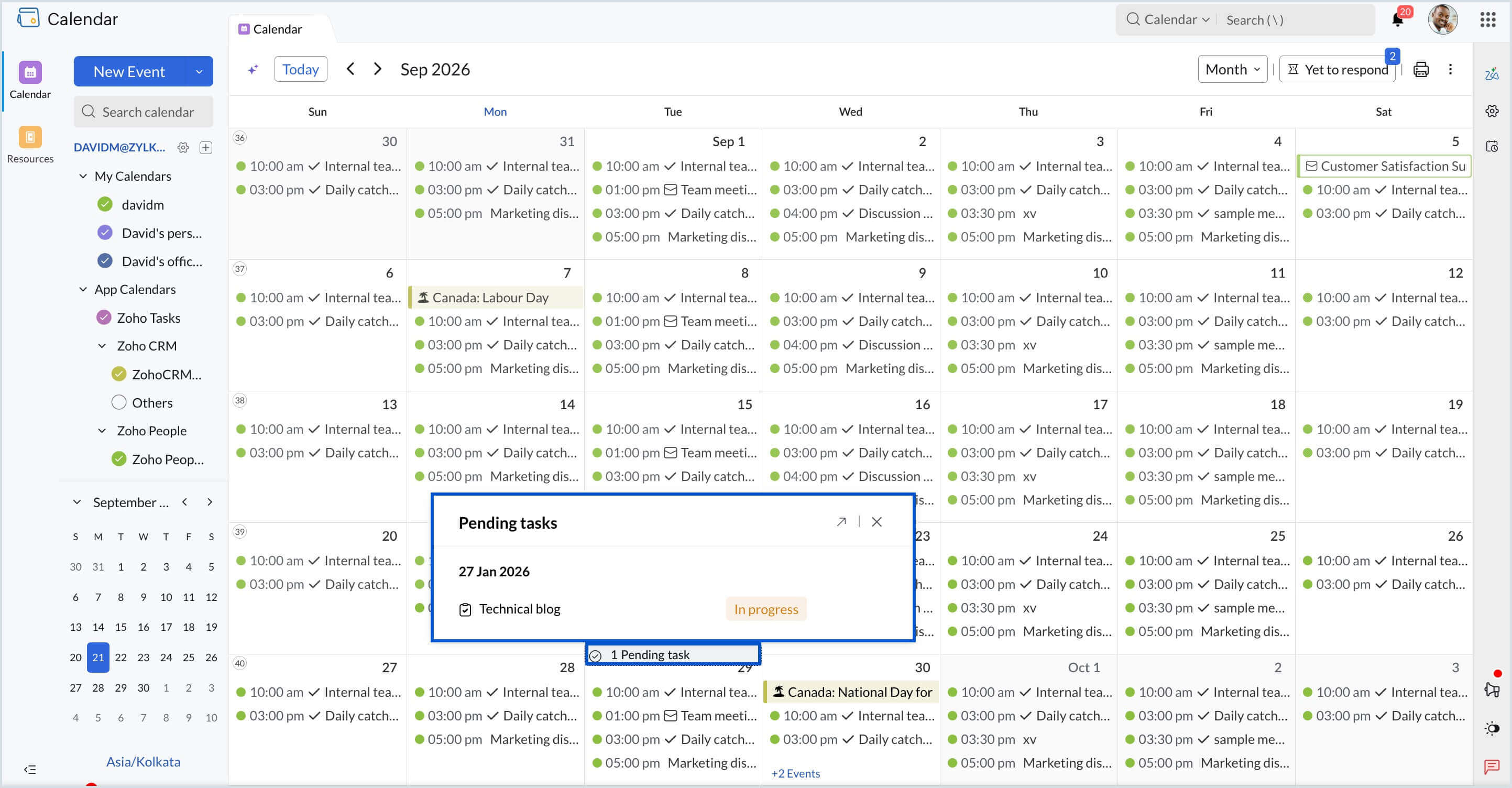Show the +2 Events on Sep 30
The image size is (1512, 788).
(795, 774)
